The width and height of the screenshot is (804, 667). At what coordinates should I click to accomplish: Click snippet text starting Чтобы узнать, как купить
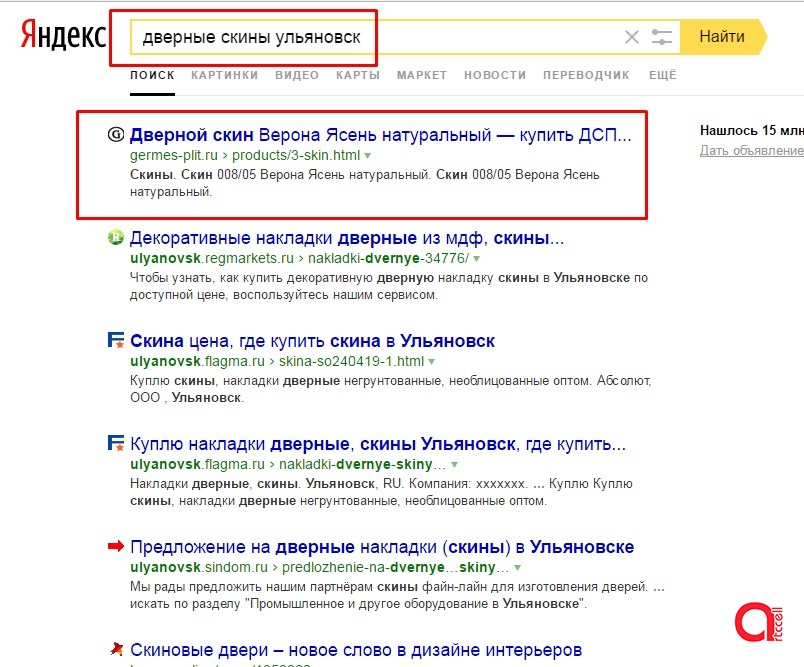389,286
